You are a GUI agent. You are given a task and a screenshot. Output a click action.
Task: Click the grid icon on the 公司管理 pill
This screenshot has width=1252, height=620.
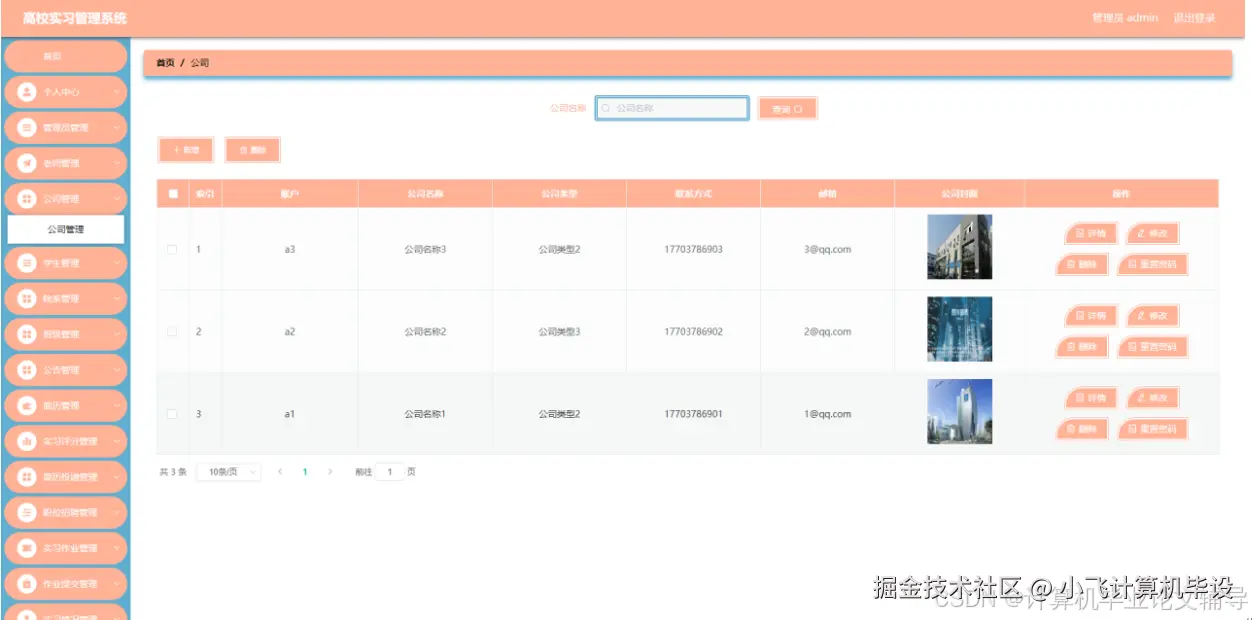(27, 199)
